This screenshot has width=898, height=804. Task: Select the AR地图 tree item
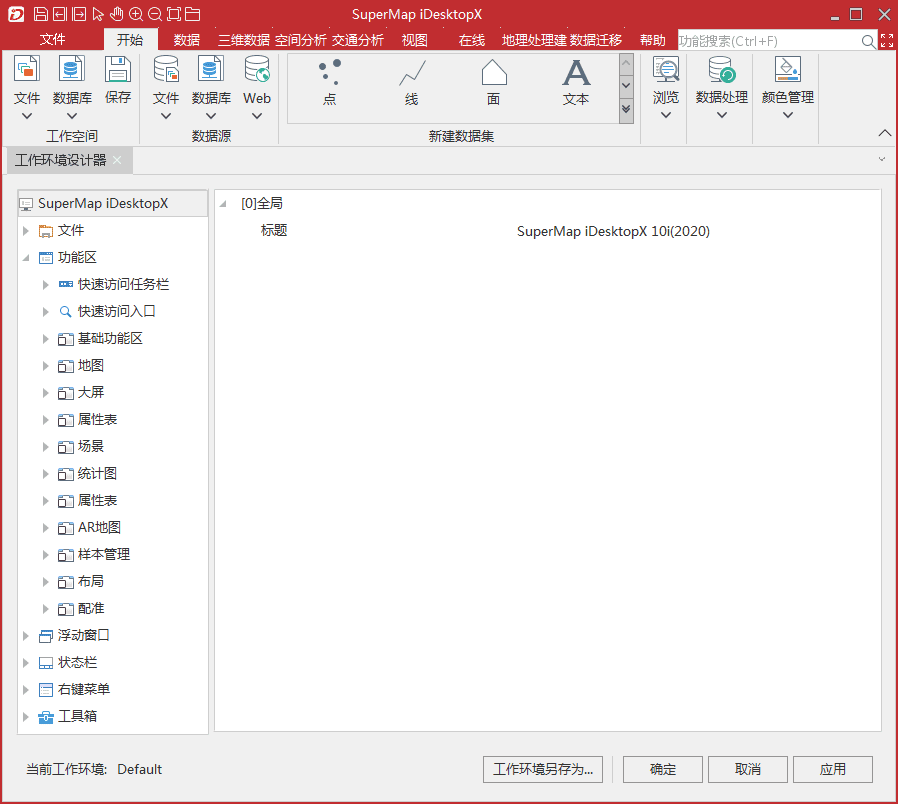(99, 527)
